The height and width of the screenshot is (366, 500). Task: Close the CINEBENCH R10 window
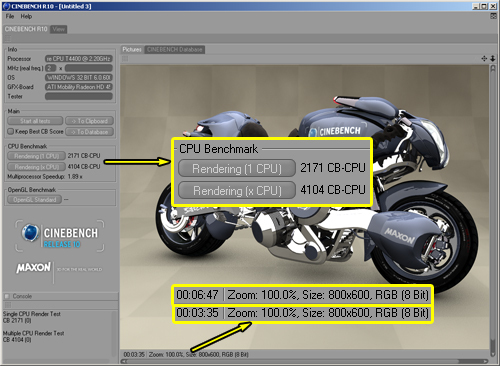(493, 6)
